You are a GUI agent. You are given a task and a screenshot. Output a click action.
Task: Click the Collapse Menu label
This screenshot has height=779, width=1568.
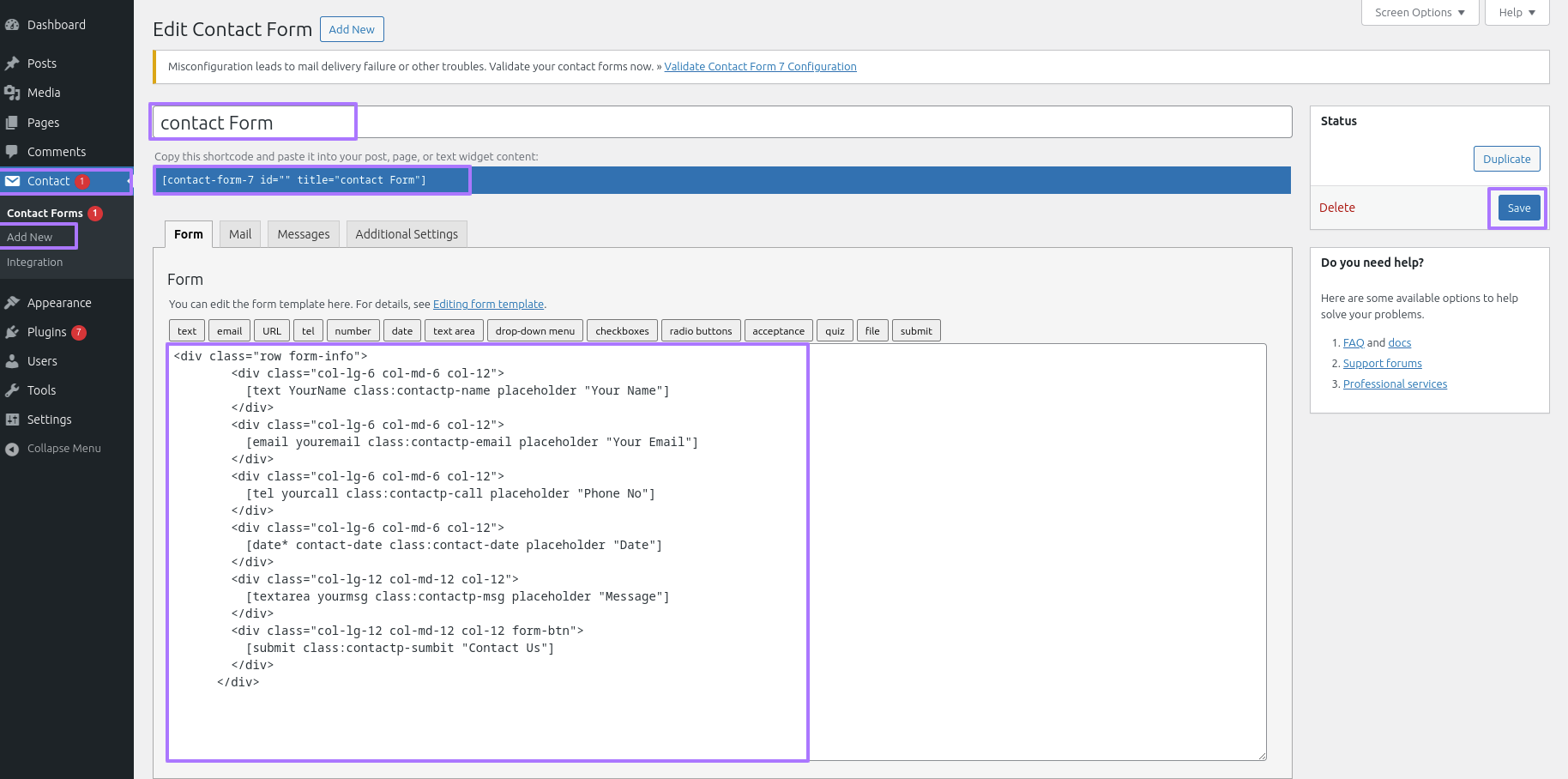coord(64,449)
